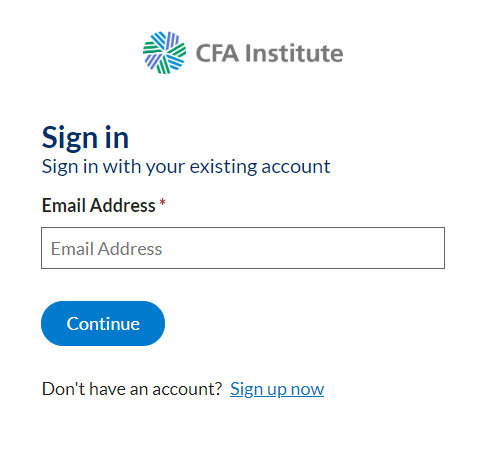
Task: Click the 'CFA' letters in the header logo
Action: click(x=217, y=53)
